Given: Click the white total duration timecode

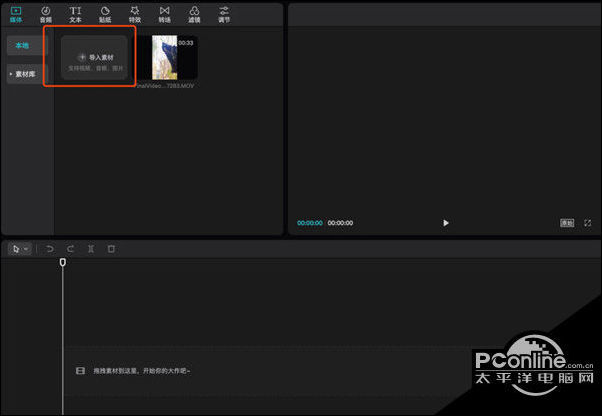Looking at the screenshot, I should [x=340, y=223].
